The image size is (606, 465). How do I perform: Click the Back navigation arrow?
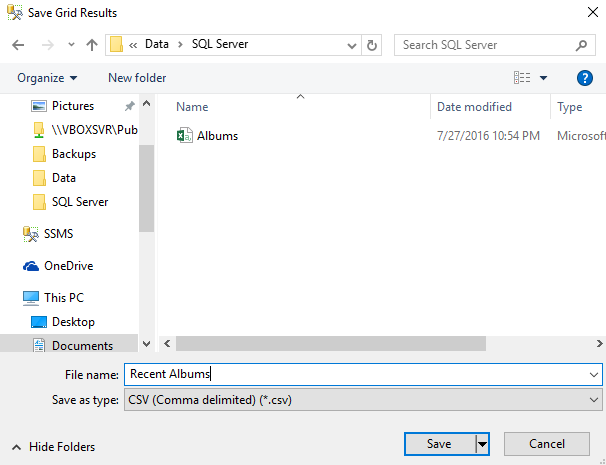(20, 45)
